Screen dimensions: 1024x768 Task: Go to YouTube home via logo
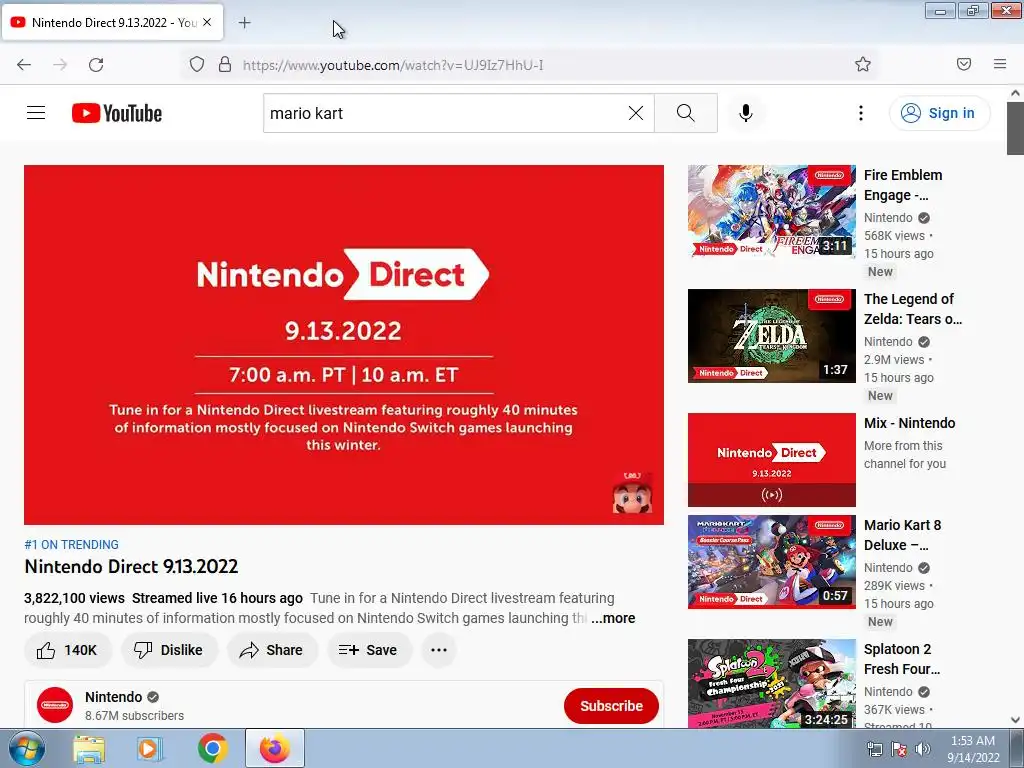(x=117, y=113)
